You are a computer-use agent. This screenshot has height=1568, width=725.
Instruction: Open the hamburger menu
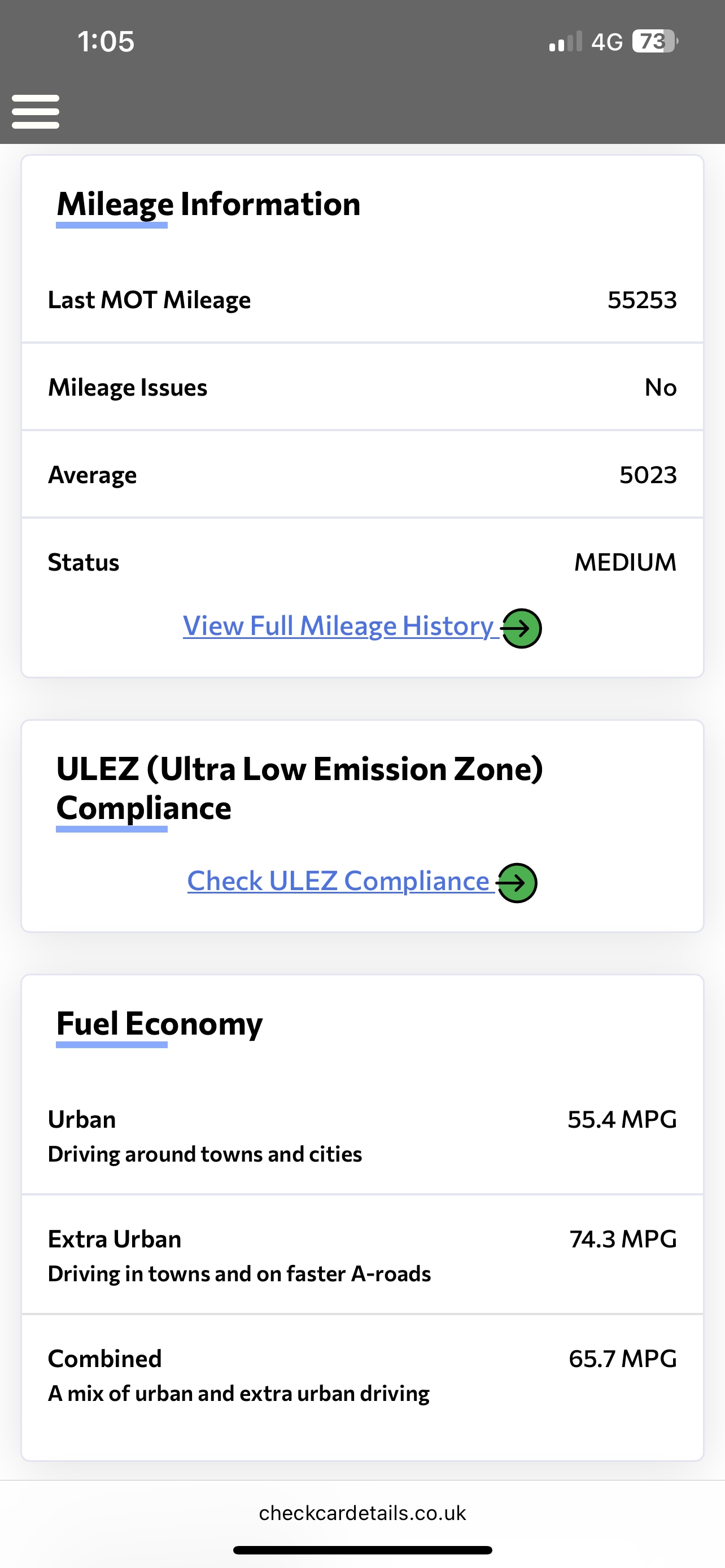[x=36, y=111]
